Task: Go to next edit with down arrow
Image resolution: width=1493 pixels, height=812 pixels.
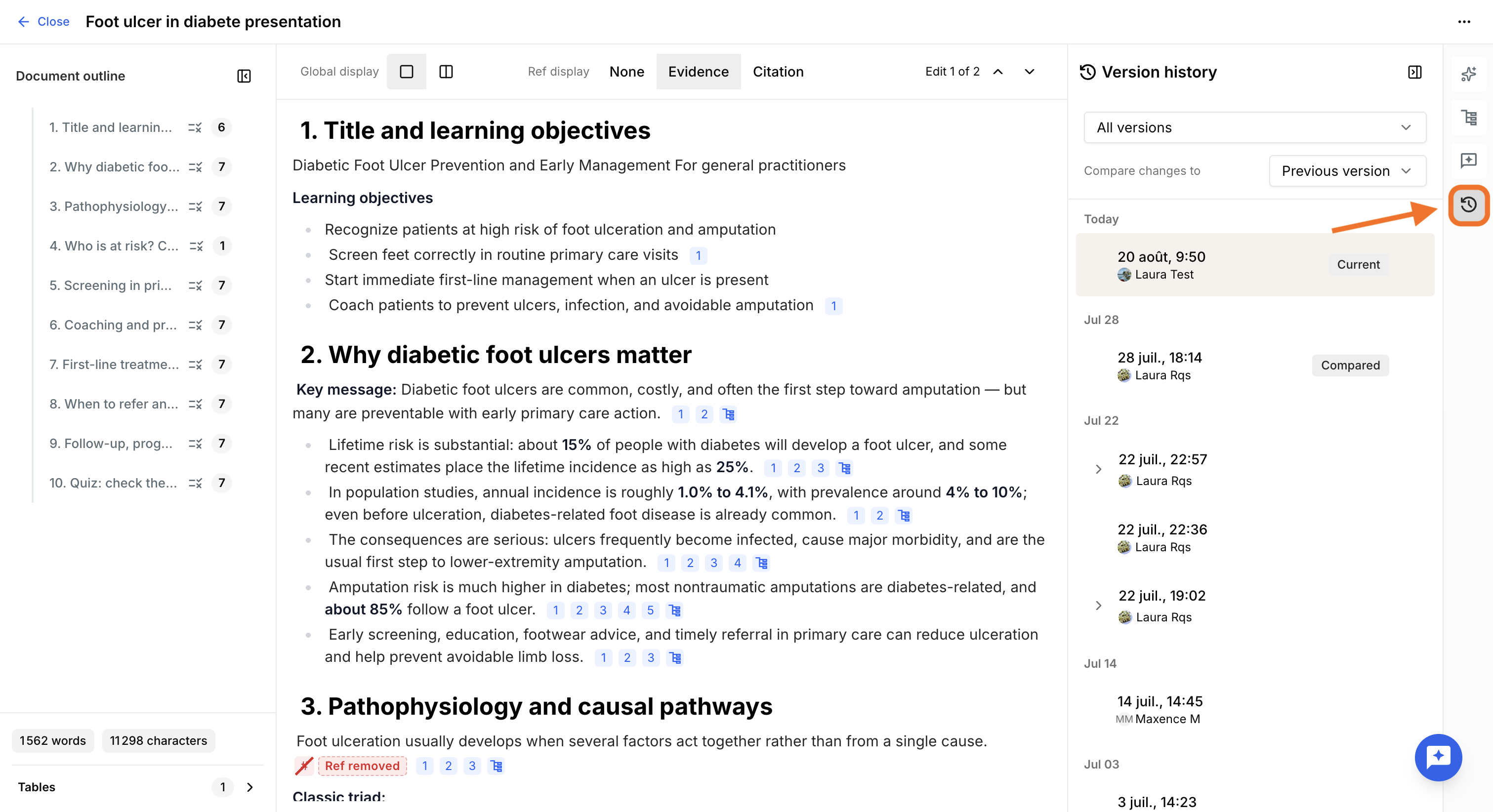Action: pyautogui.click(x=1029, y=71)
